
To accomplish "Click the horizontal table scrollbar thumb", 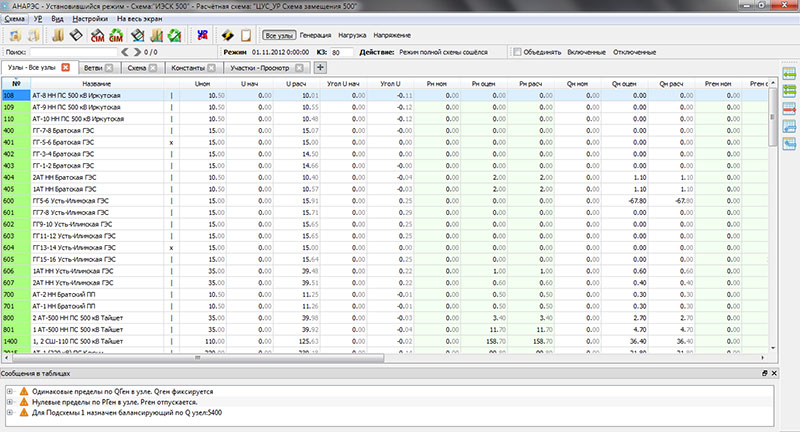I will pyautogui.click(x=197, y=358).
